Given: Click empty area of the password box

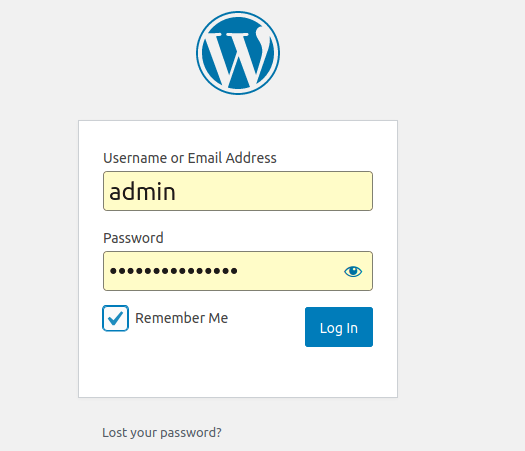Looking at the screenshot, I should click(288, 271).
